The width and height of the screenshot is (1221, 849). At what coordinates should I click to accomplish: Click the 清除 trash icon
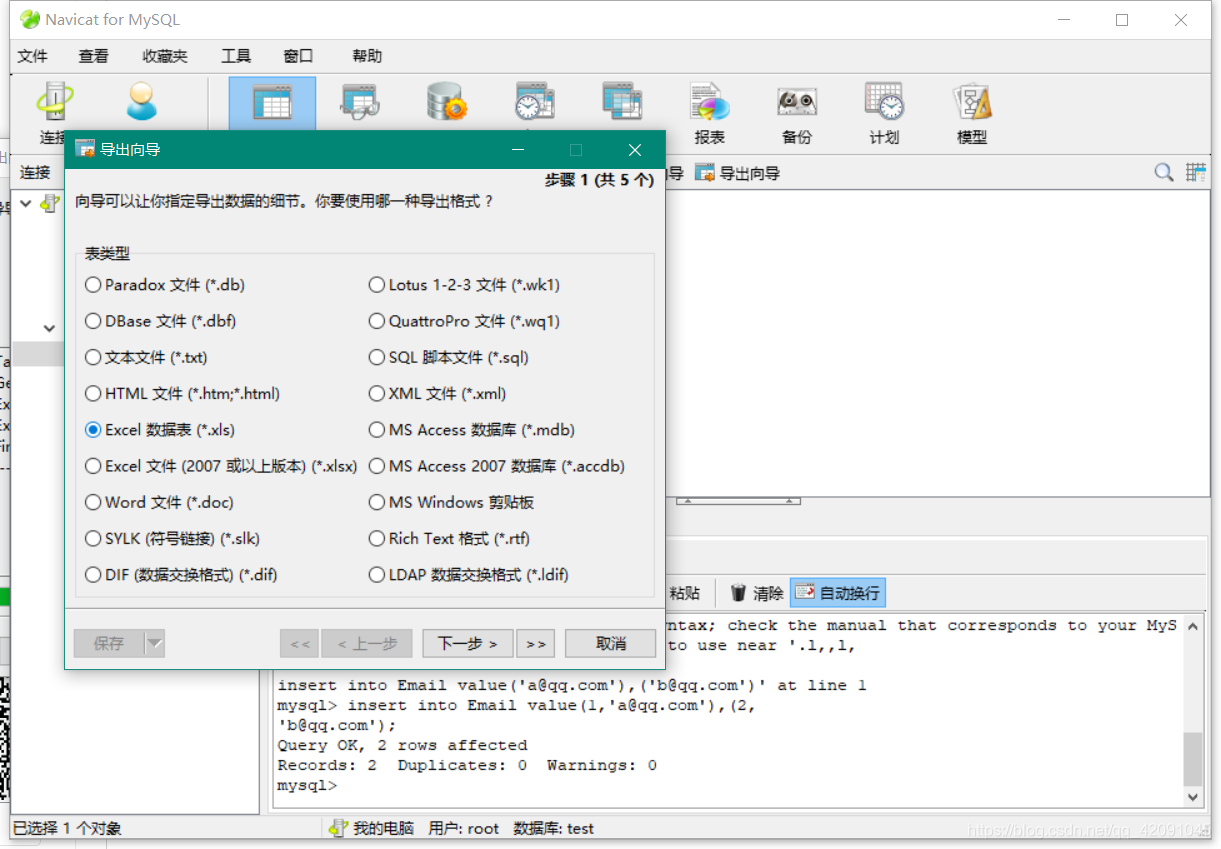(x=739, y=593)
